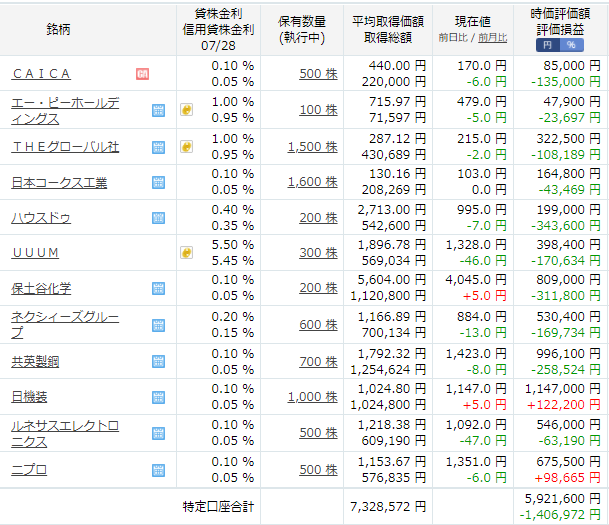609x525 pixels.
Task: Click 100 株 holding link
Action: pos(318,110)
